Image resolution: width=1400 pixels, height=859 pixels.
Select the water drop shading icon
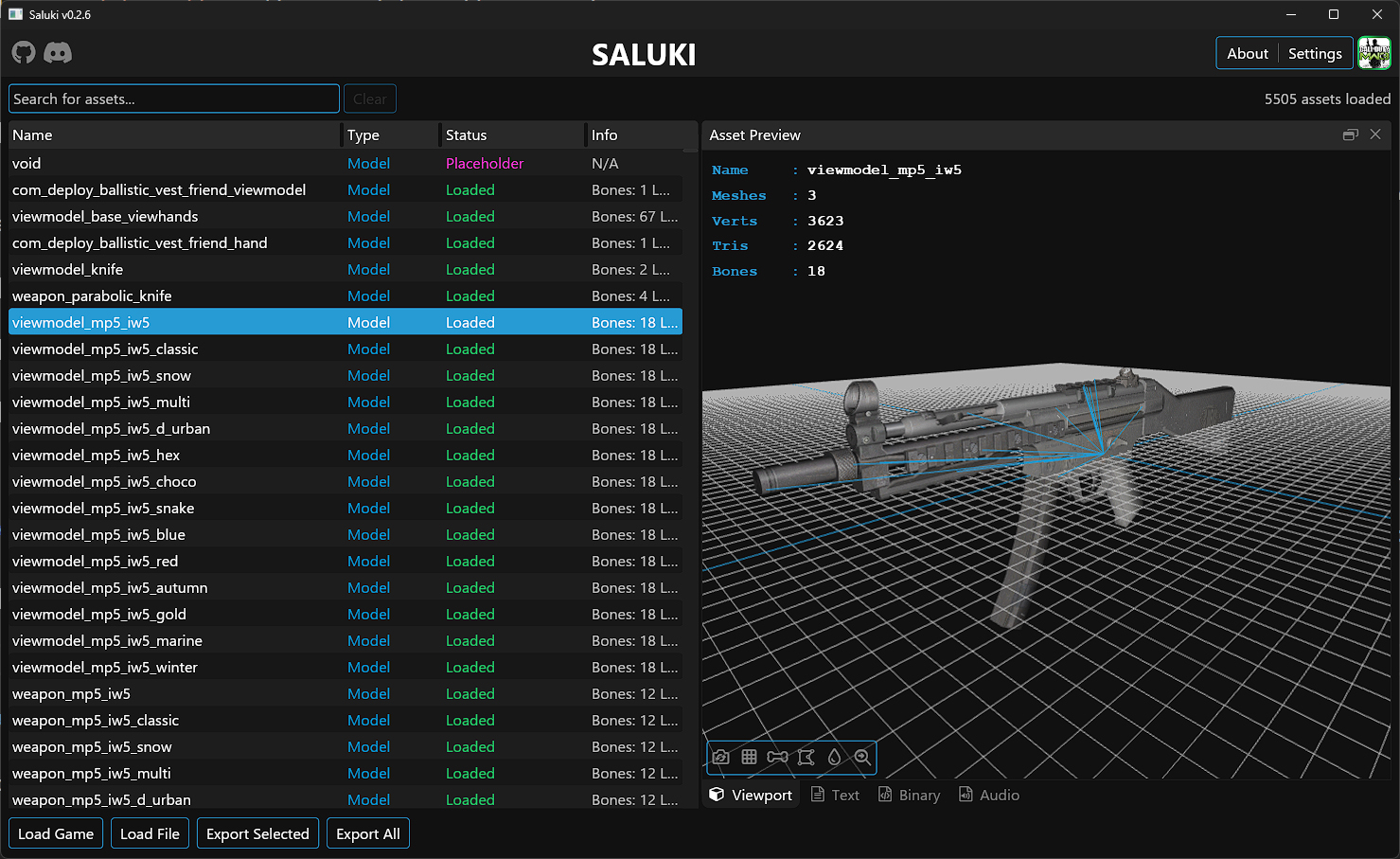tap(834, 757)
